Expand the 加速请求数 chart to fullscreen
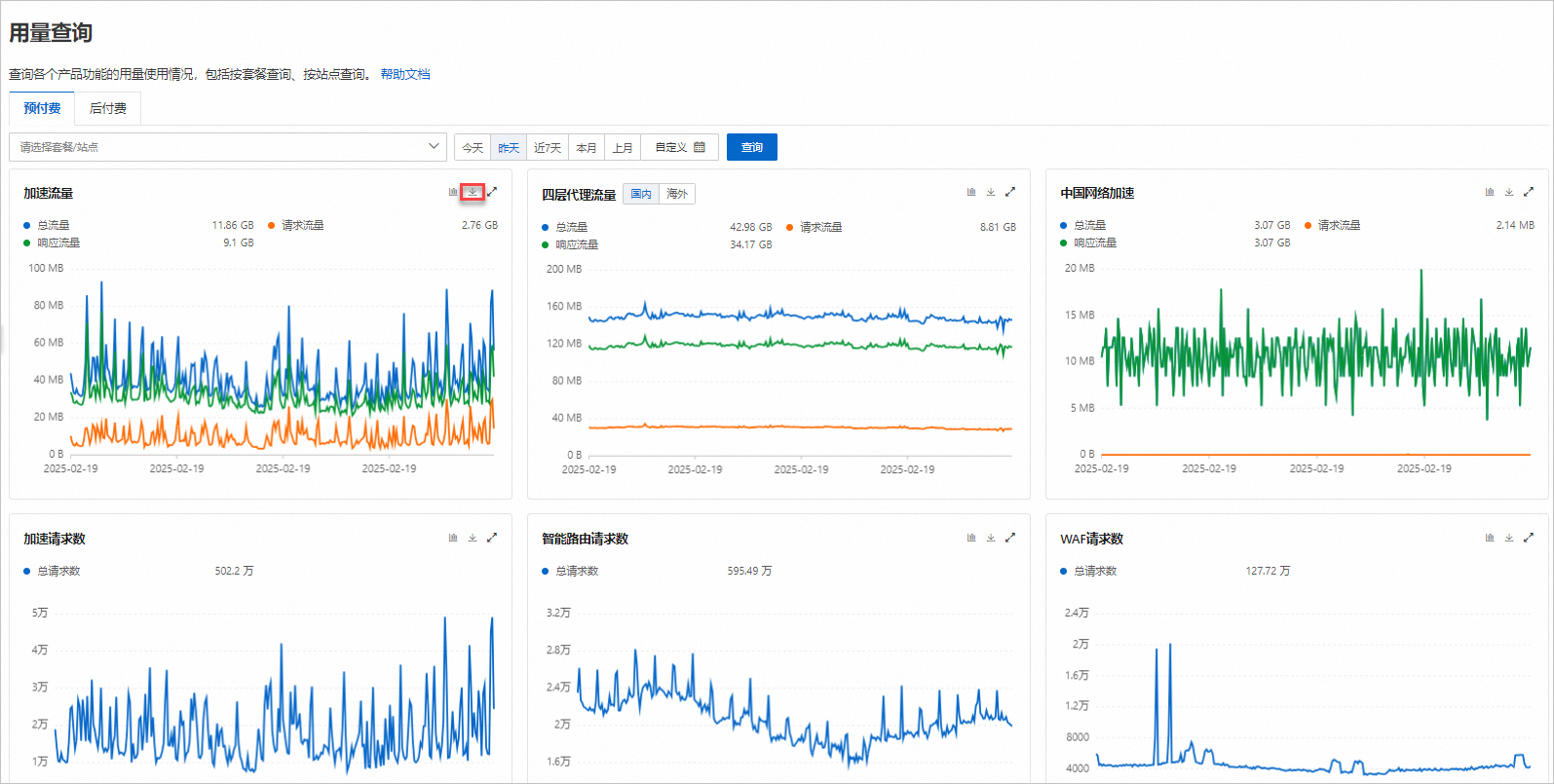1554x784 pixels. click(x=492, y=538)
